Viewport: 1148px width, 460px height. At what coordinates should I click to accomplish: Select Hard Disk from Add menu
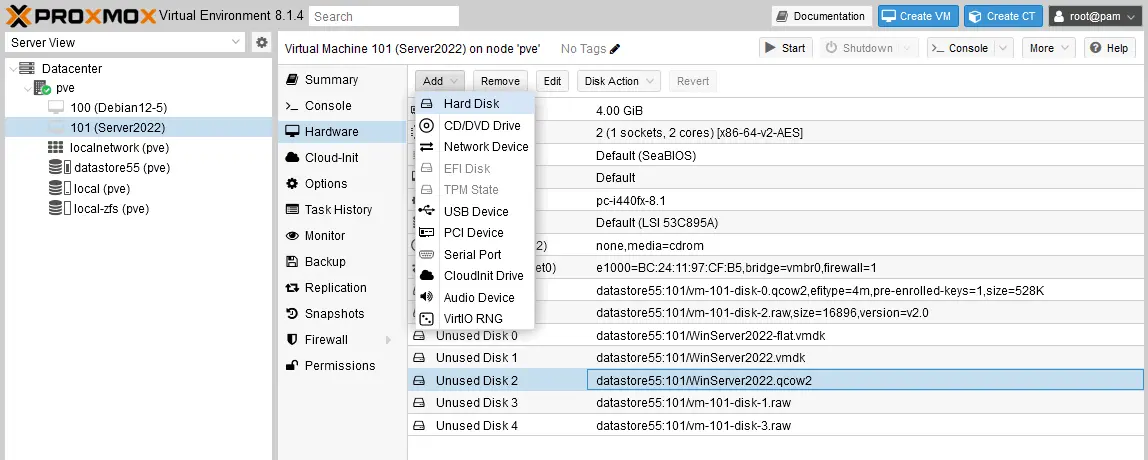click(474, 104)
